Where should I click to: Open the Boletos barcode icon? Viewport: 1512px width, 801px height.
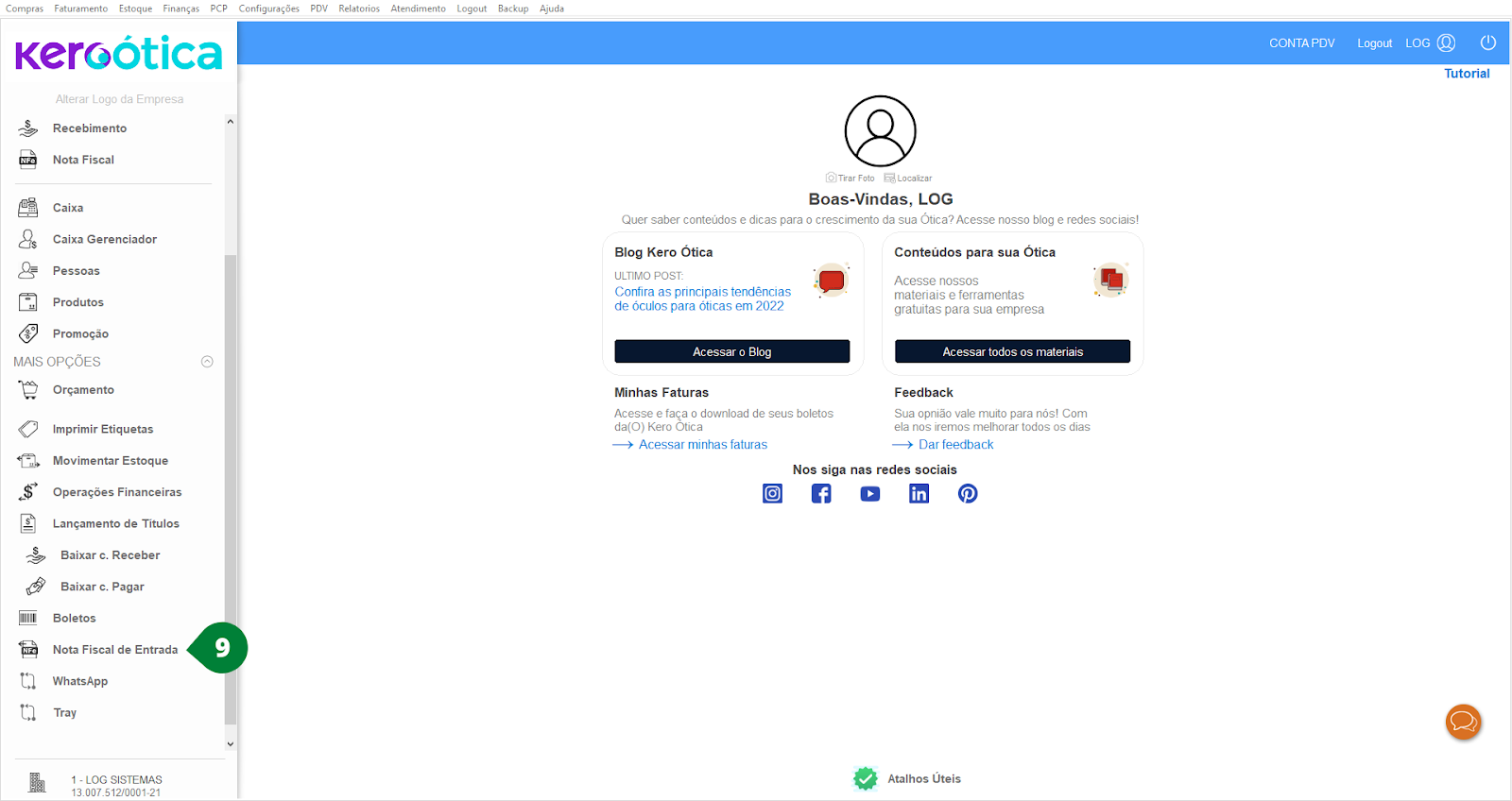click(x=28, y=618)
